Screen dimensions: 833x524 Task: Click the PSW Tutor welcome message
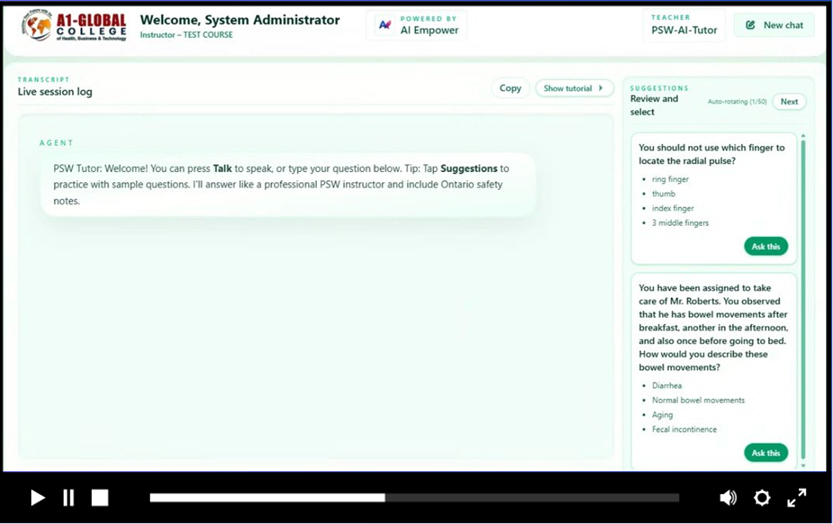[x=288, y=184]
